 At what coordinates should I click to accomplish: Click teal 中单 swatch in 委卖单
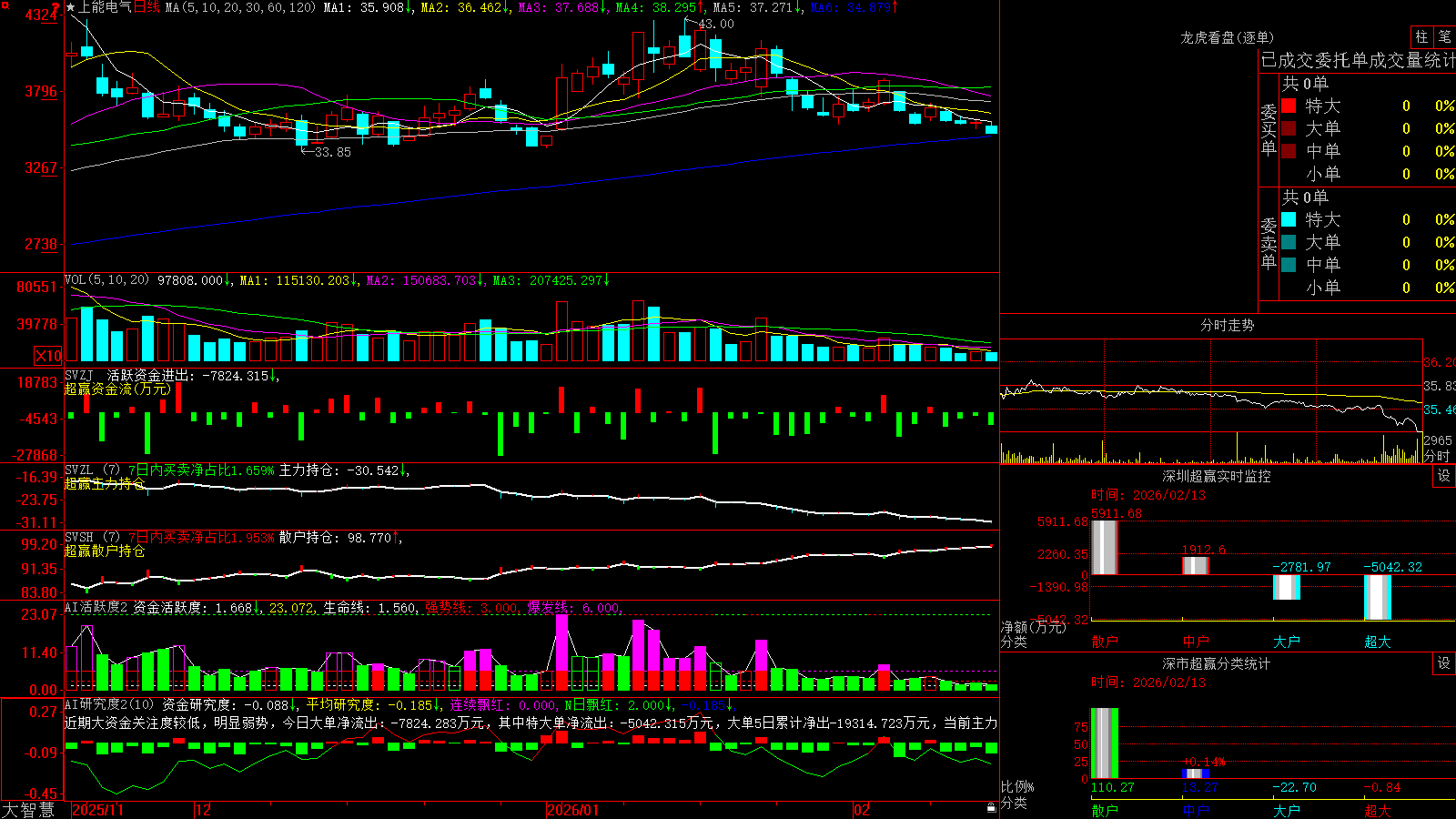(1289, 265)
